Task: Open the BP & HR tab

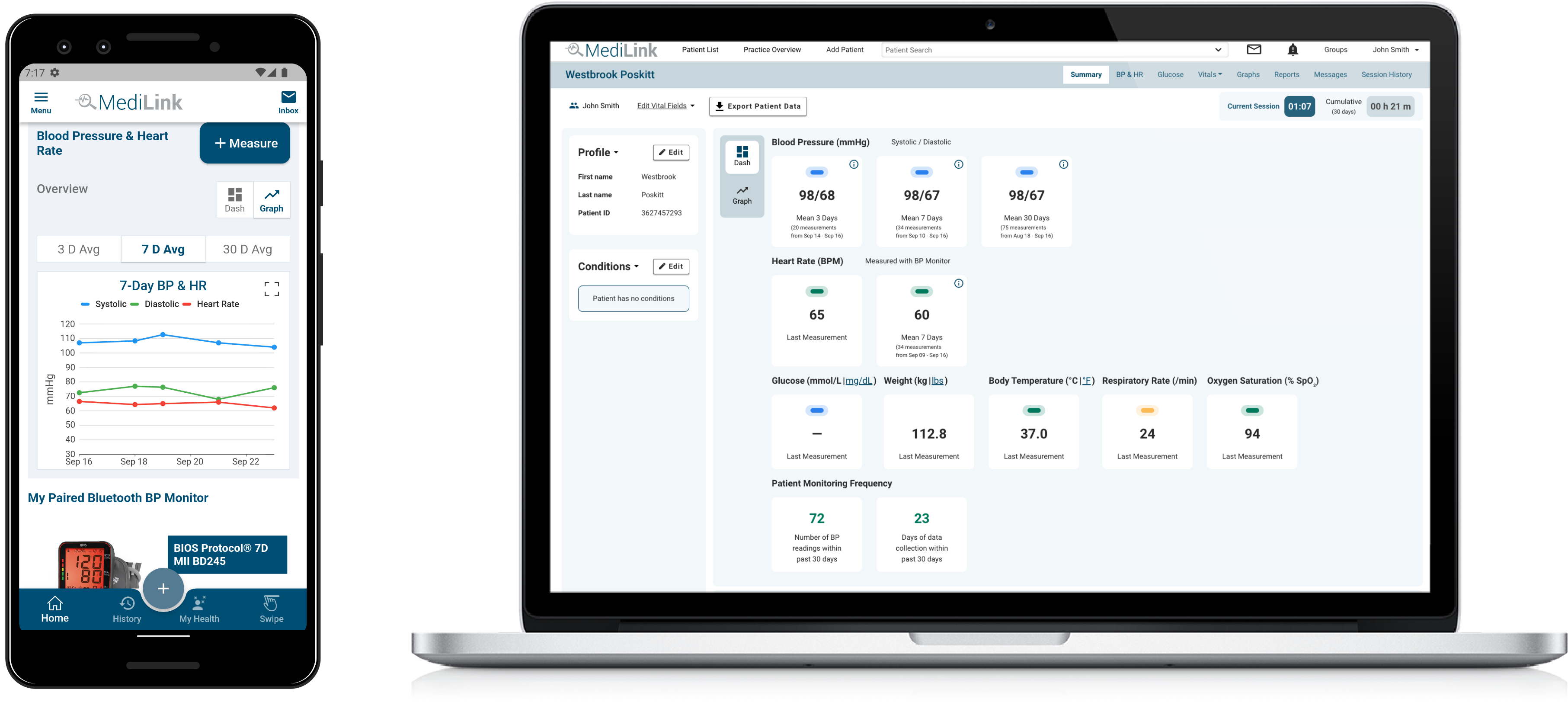Action: (1129, 74)
